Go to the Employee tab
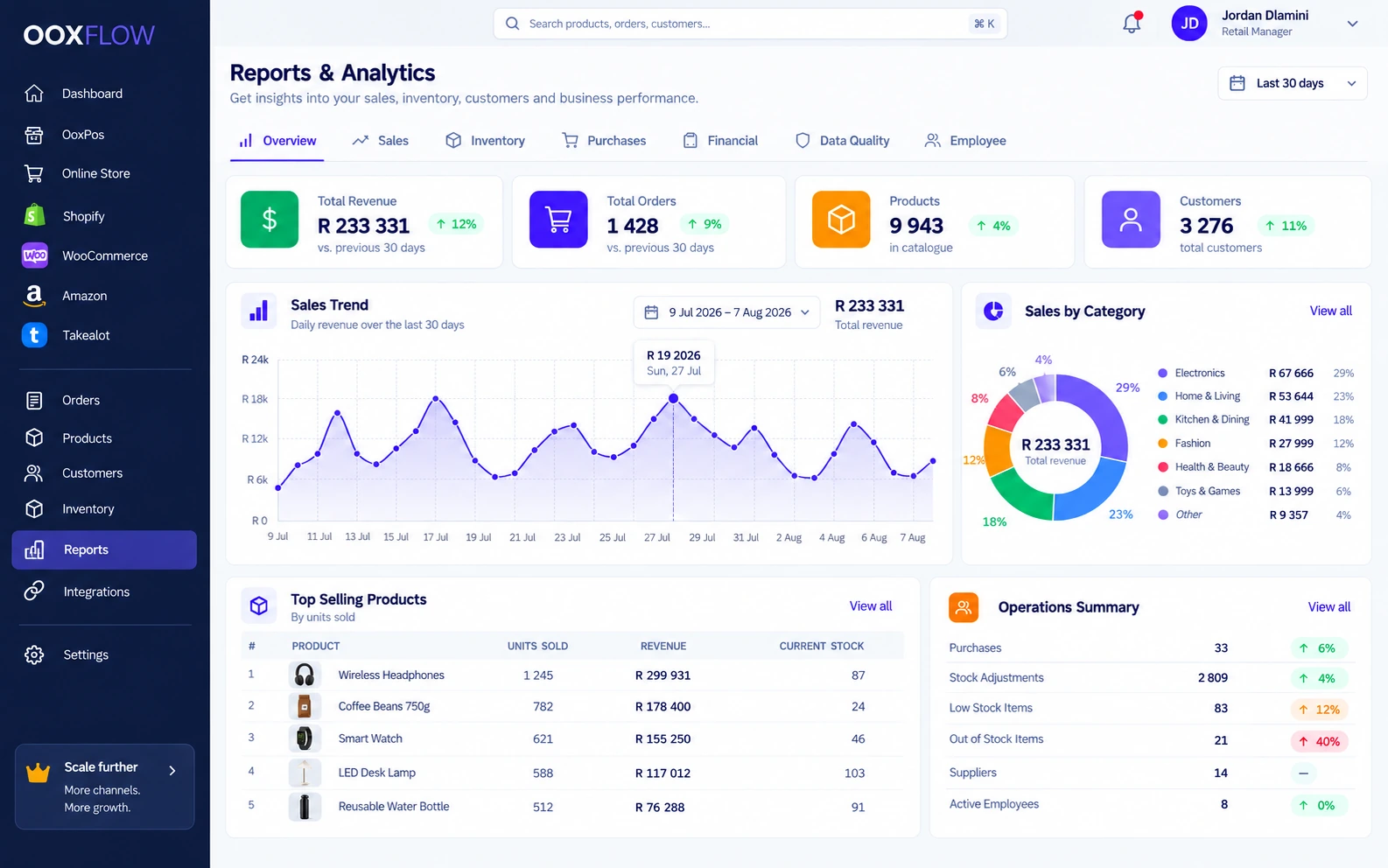The image size is (1388, 868). coord(965,141)
